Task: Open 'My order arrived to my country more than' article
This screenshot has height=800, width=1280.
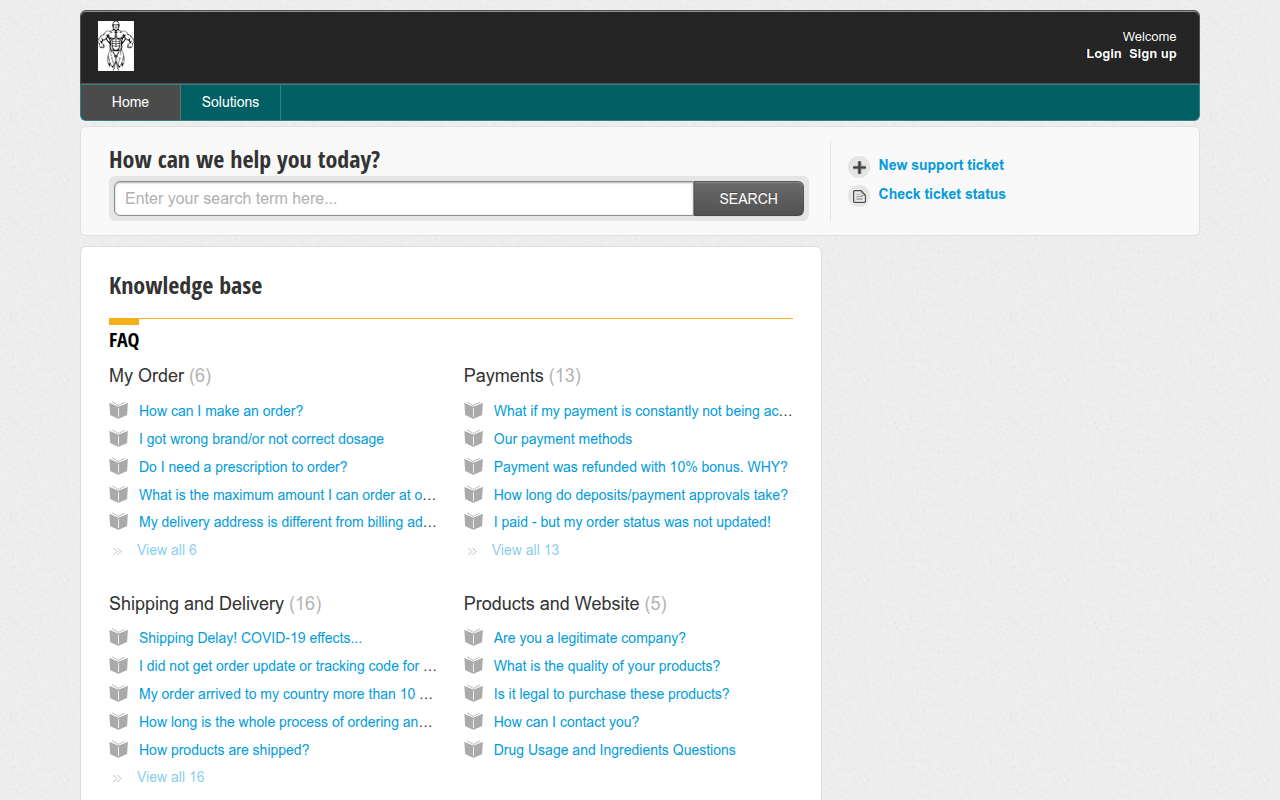Action: [286, 694]
